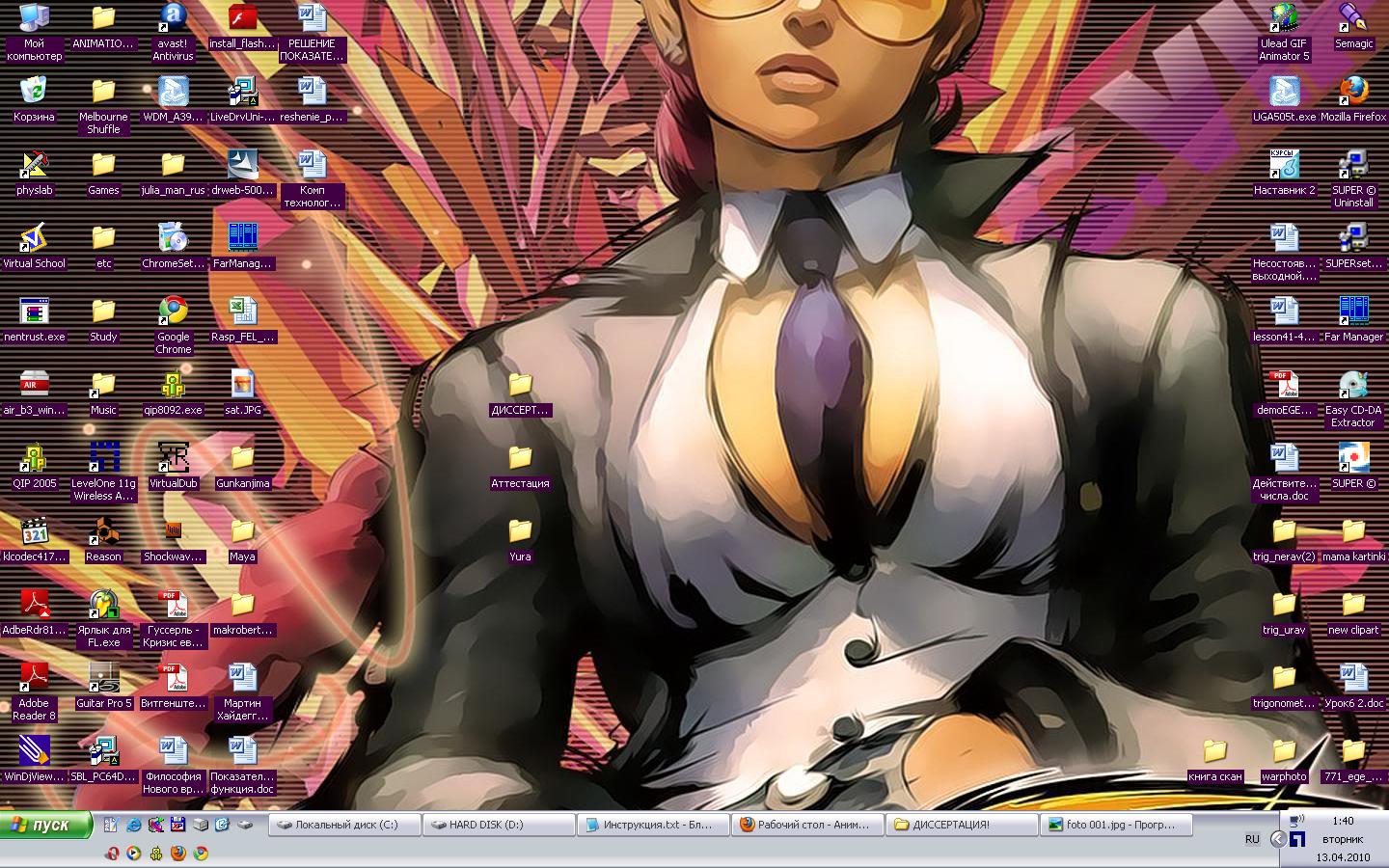Launch Firefox from quick launch bar
This screenshot has width=1389, height=868.
click(x=178, y=854)
